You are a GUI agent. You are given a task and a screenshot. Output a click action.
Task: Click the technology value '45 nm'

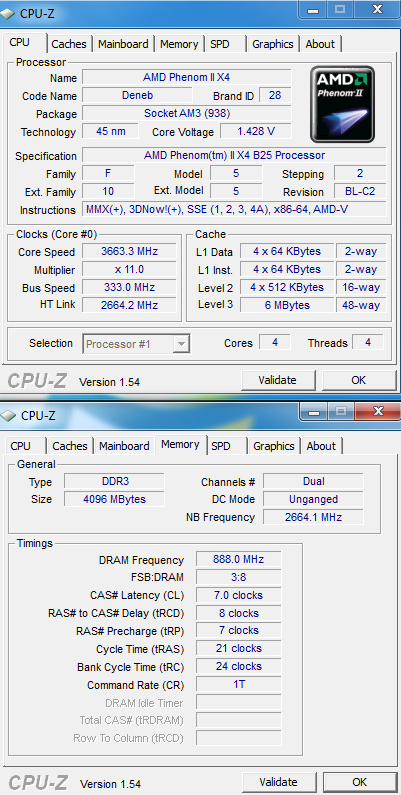[x=111, y=131]
